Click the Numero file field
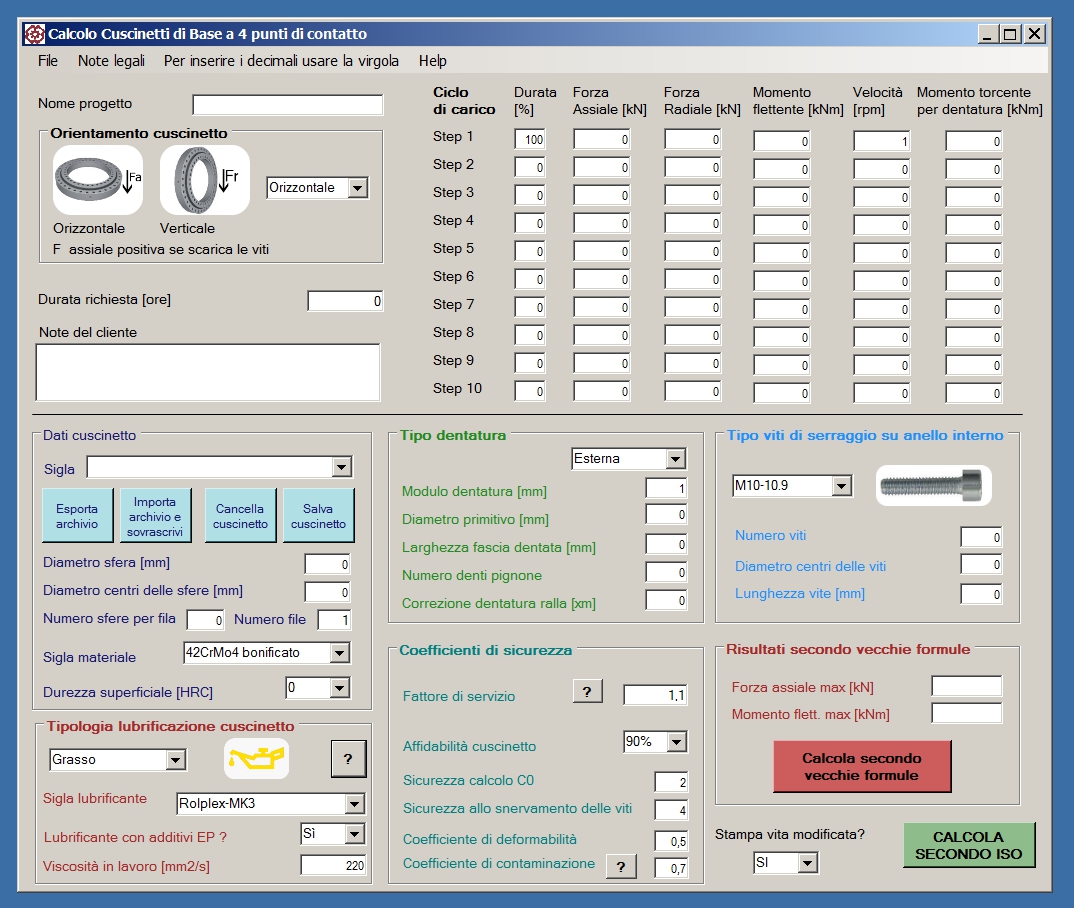The image size is (1074, 908). [x=334, y=620]
